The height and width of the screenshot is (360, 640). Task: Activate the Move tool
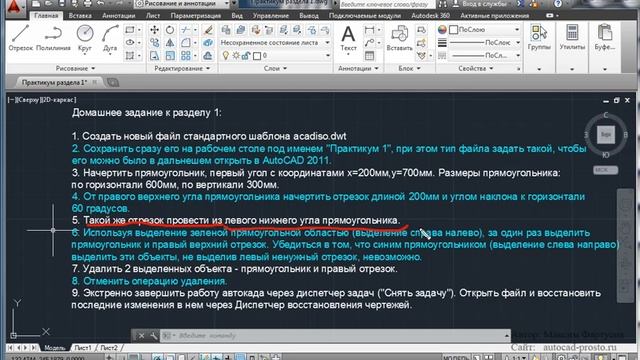[154, 30]
